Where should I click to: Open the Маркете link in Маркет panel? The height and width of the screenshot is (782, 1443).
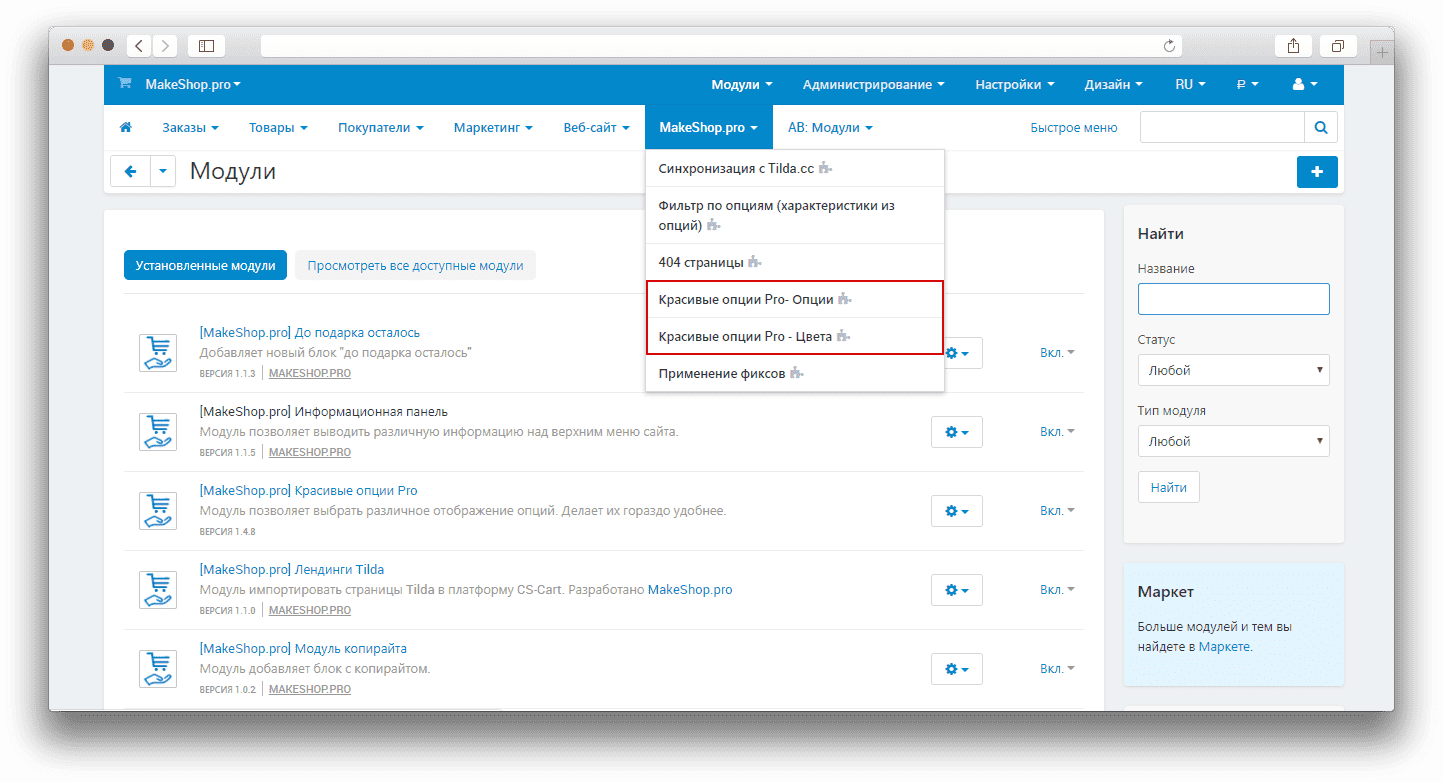(x=1224, y=647)
